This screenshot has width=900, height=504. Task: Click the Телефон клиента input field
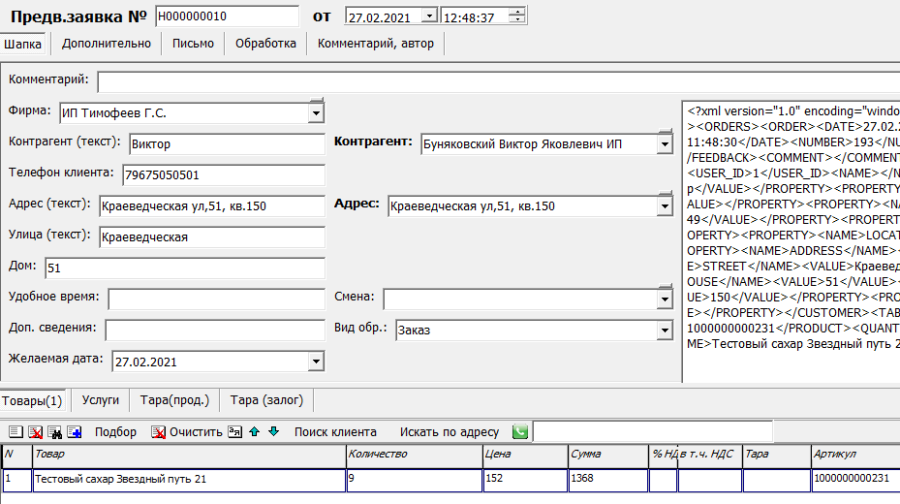pyautogui.click(x=223, y=175)
